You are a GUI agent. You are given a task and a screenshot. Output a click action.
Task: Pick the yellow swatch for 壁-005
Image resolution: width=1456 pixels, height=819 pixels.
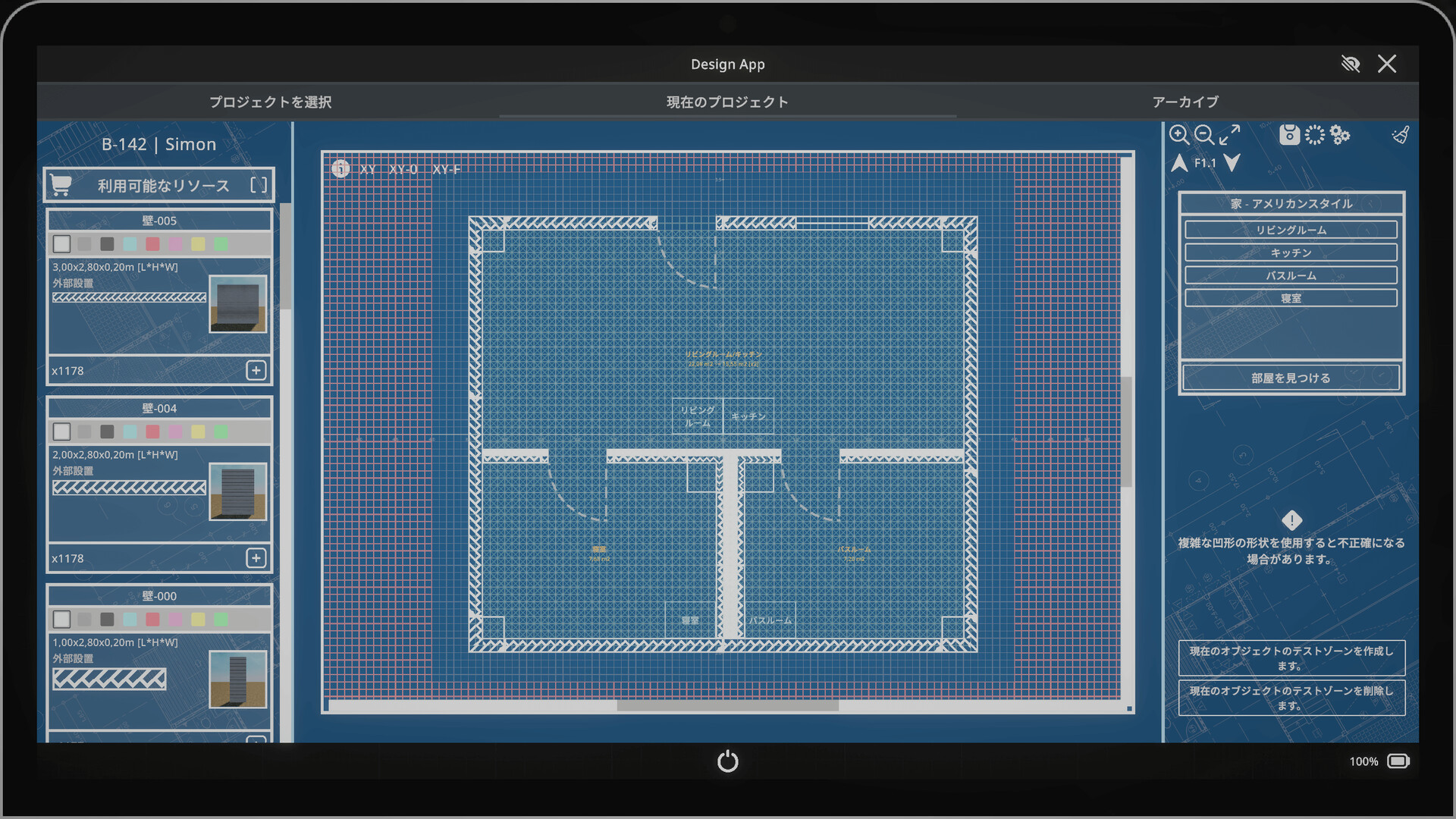pyautogui.click(x=198, y=243)
